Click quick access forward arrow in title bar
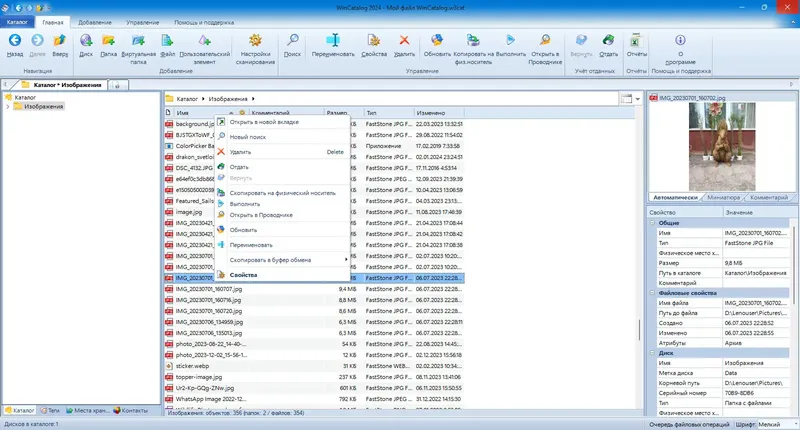Image resolution: width=800 pixels, height=430 pixels. [29, 8]
